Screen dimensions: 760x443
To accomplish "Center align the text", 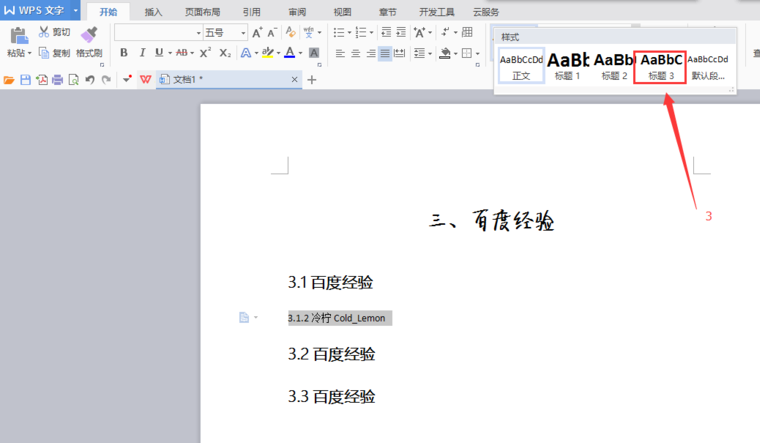I will point(356,53).
